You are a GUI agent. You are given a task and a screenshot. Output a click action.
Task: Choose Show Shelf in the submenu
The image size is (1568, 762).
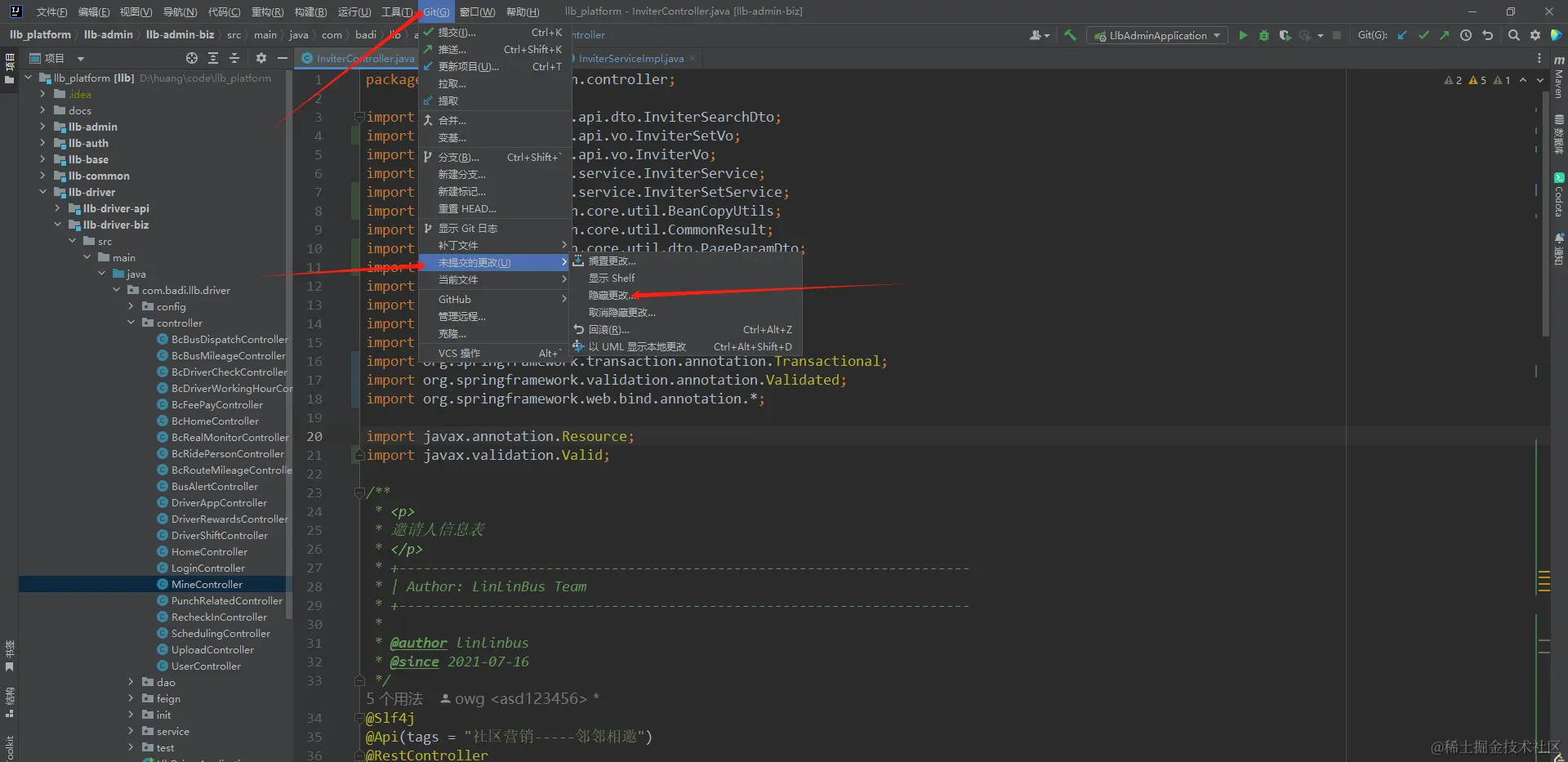pyautogui.click(x=684, y=279)
